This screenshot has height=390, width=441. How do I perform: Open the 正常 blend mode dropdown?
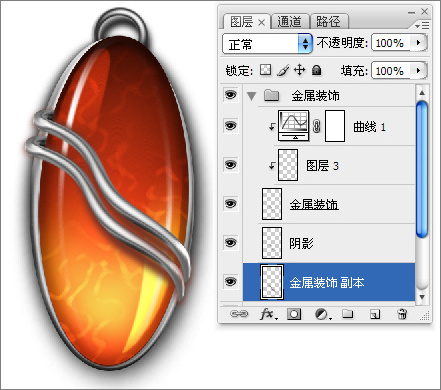click(x=267, y=44)
